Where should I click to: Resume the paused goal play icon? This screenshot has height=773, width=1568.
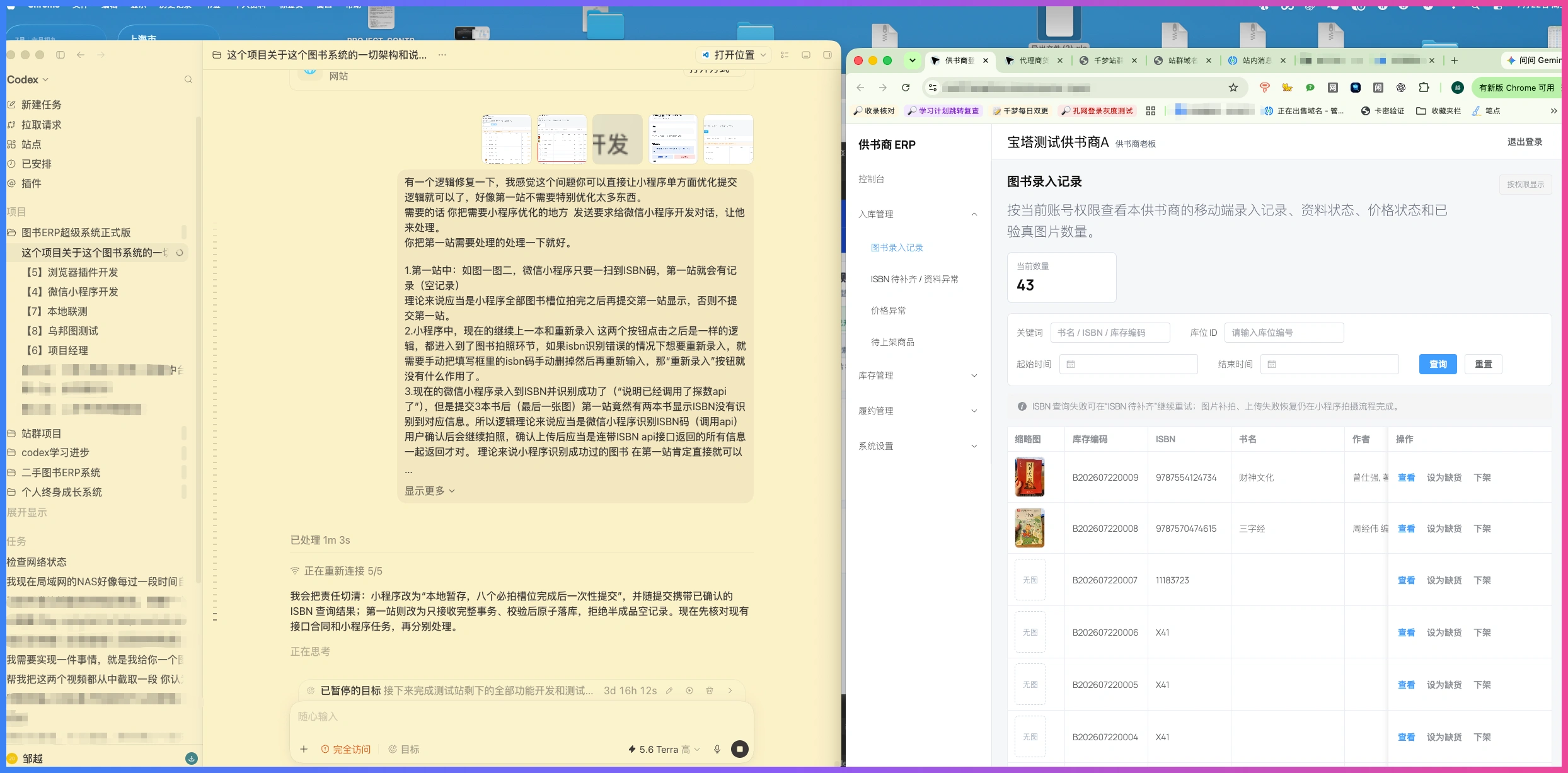point(689,690)
